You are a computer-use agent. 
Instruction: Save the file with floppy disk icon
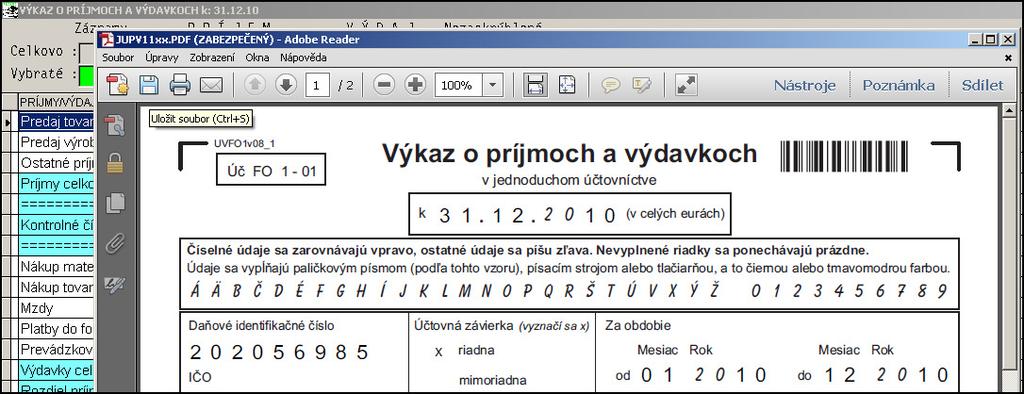point(150,85)
